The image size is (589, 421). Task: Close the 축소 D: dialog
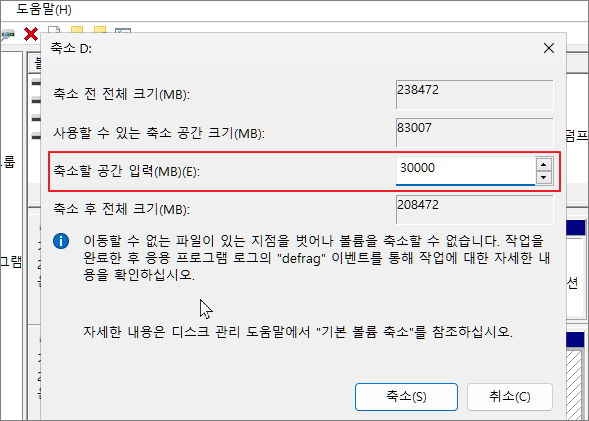pyautogui.click(x=549, y=48)
